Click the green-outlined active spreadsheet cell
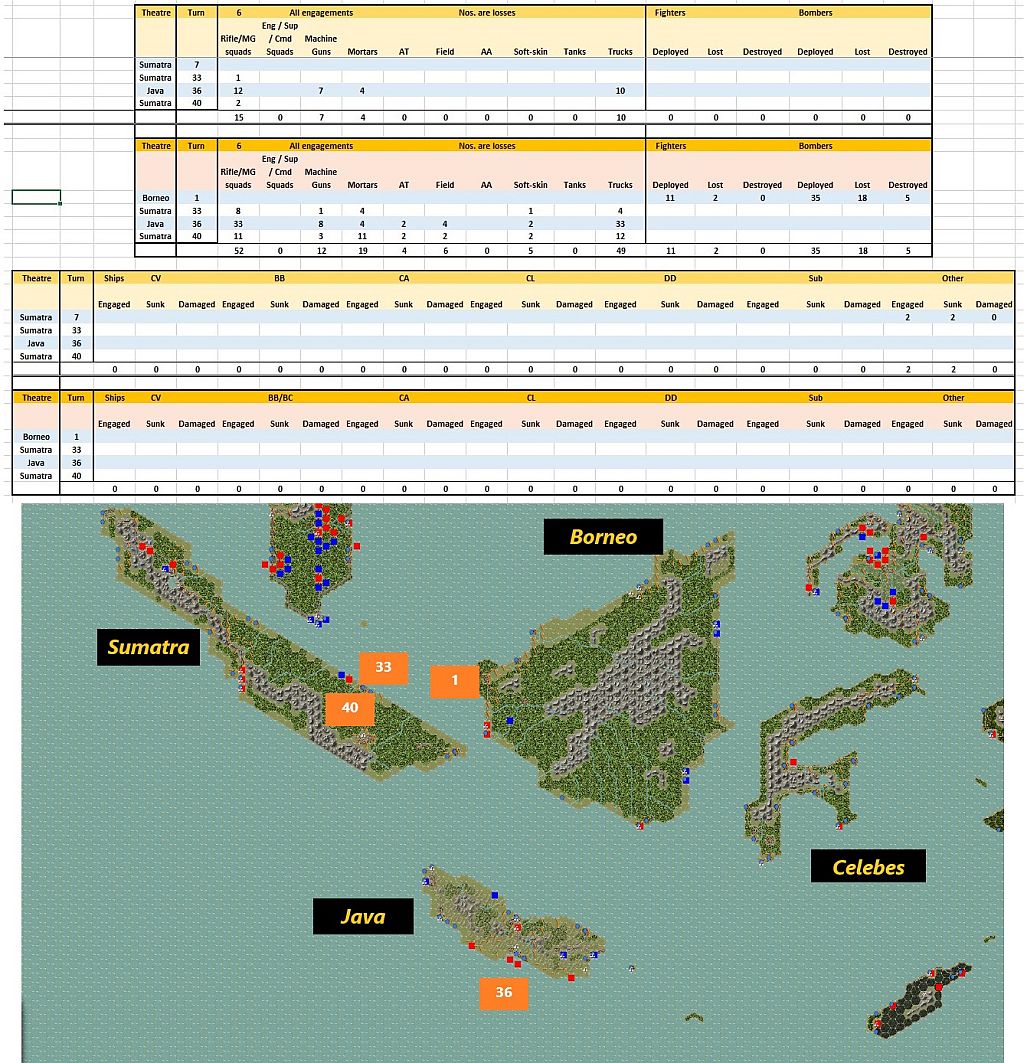1024x1063 pixels. click(x=36, y=197)
